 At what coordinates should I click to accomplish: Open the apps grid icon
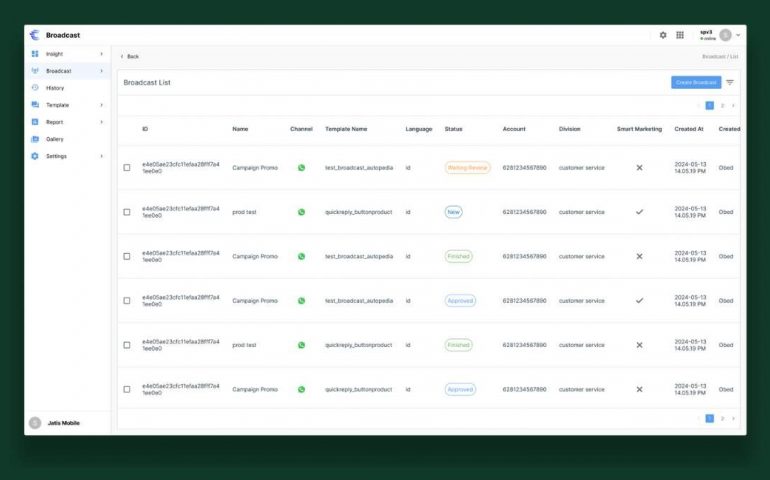[680, 35]
